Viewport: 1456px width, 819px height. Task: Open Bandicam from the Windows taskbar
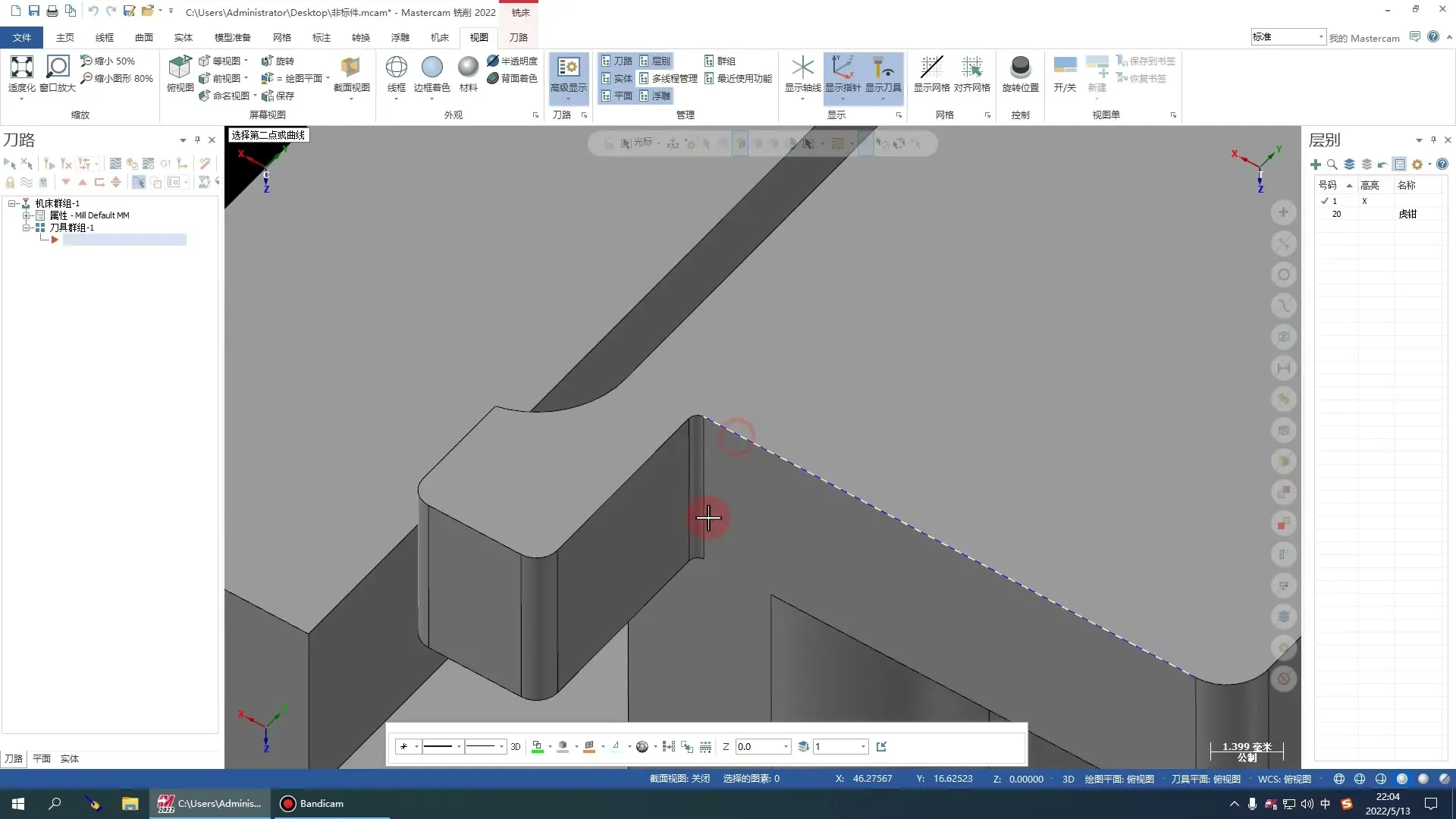coord(312,803)
